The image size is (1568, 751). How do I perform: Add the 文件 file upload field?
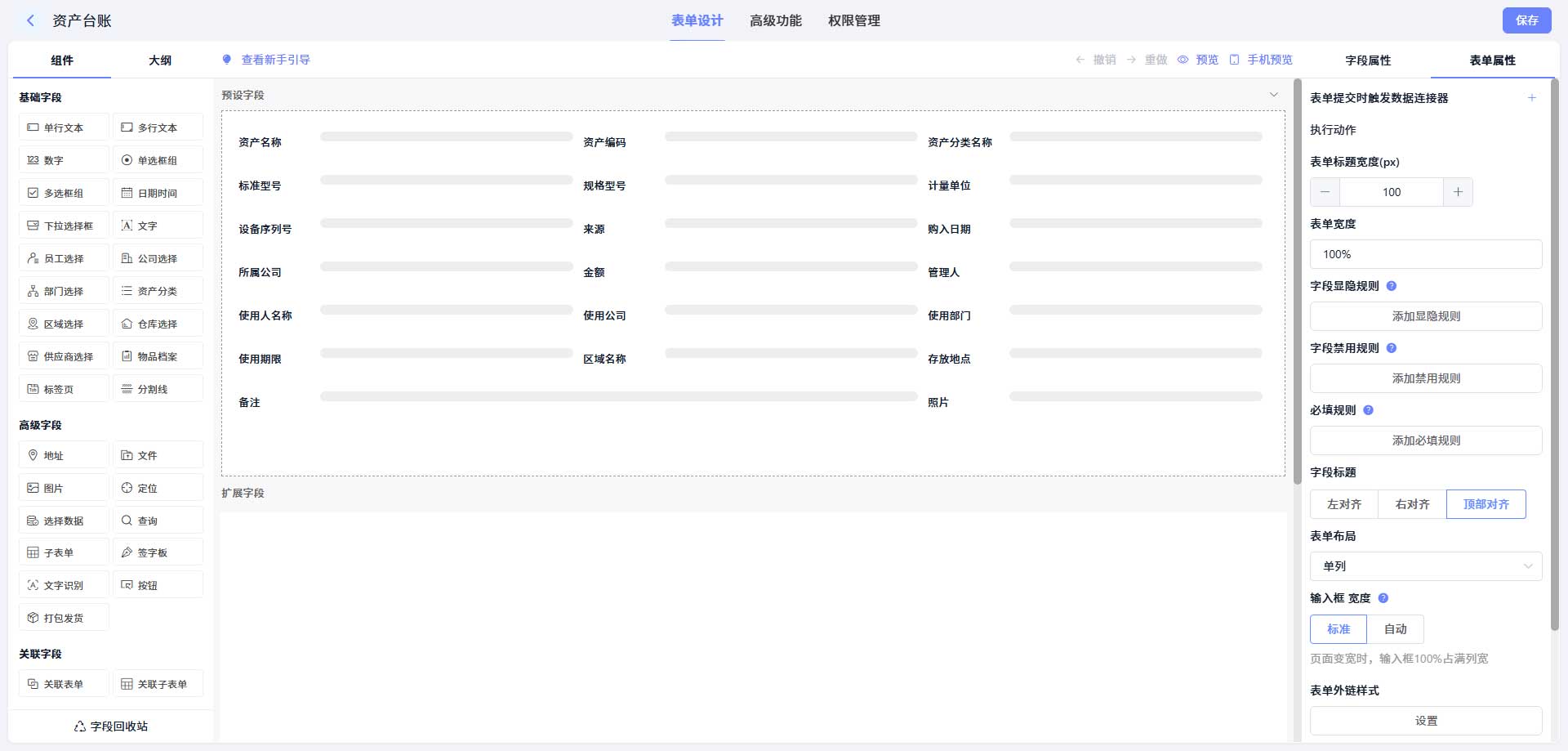158,455
